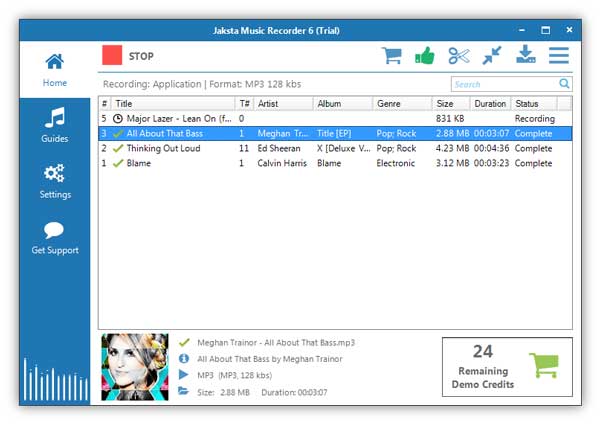Click the download tray icon
600x424 pixels.
(526, 54)
